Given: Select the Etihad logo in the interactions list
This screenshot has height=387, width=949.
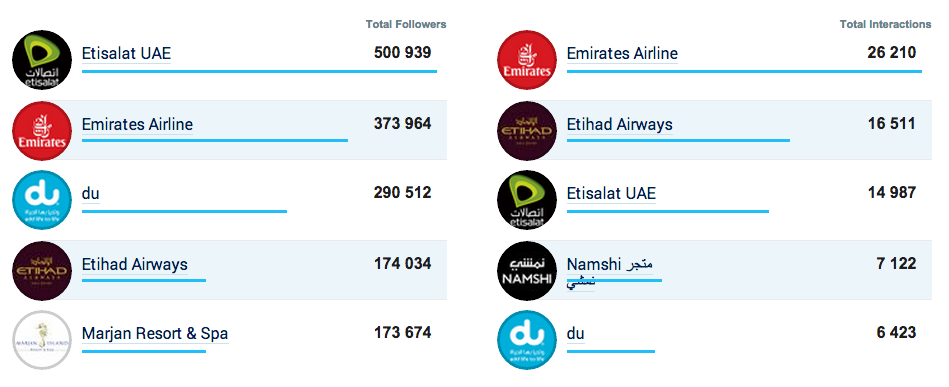Looking at the screenshot, I should tap(527, 131).
